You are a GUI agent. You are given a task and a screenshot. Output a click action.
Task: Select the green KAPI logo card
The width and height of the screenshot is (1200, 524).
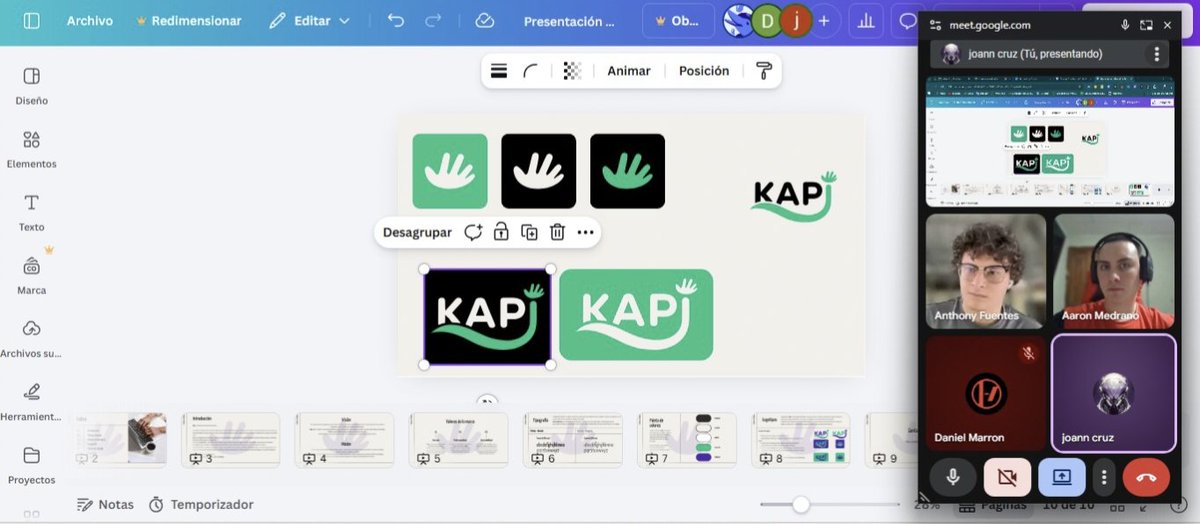[x=636, y=315]
